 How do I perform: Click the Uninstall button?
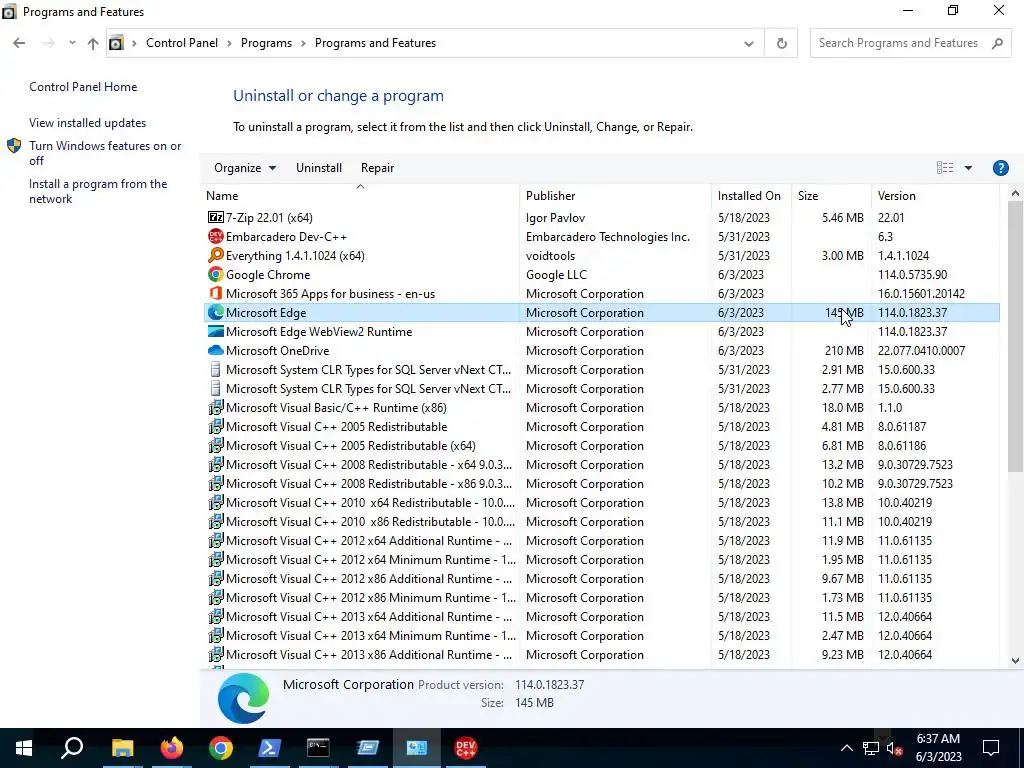click(319, 168)
